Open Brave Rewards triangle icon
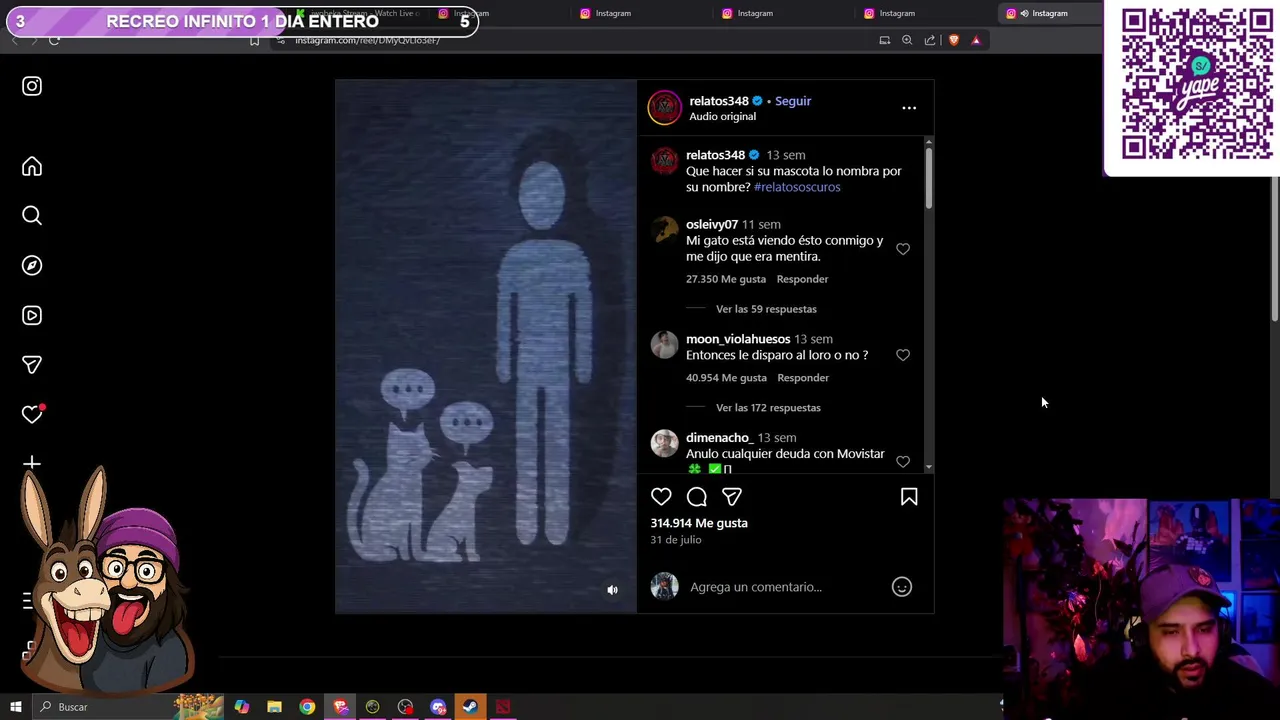The image size is (1280, 720). [976, 40]
